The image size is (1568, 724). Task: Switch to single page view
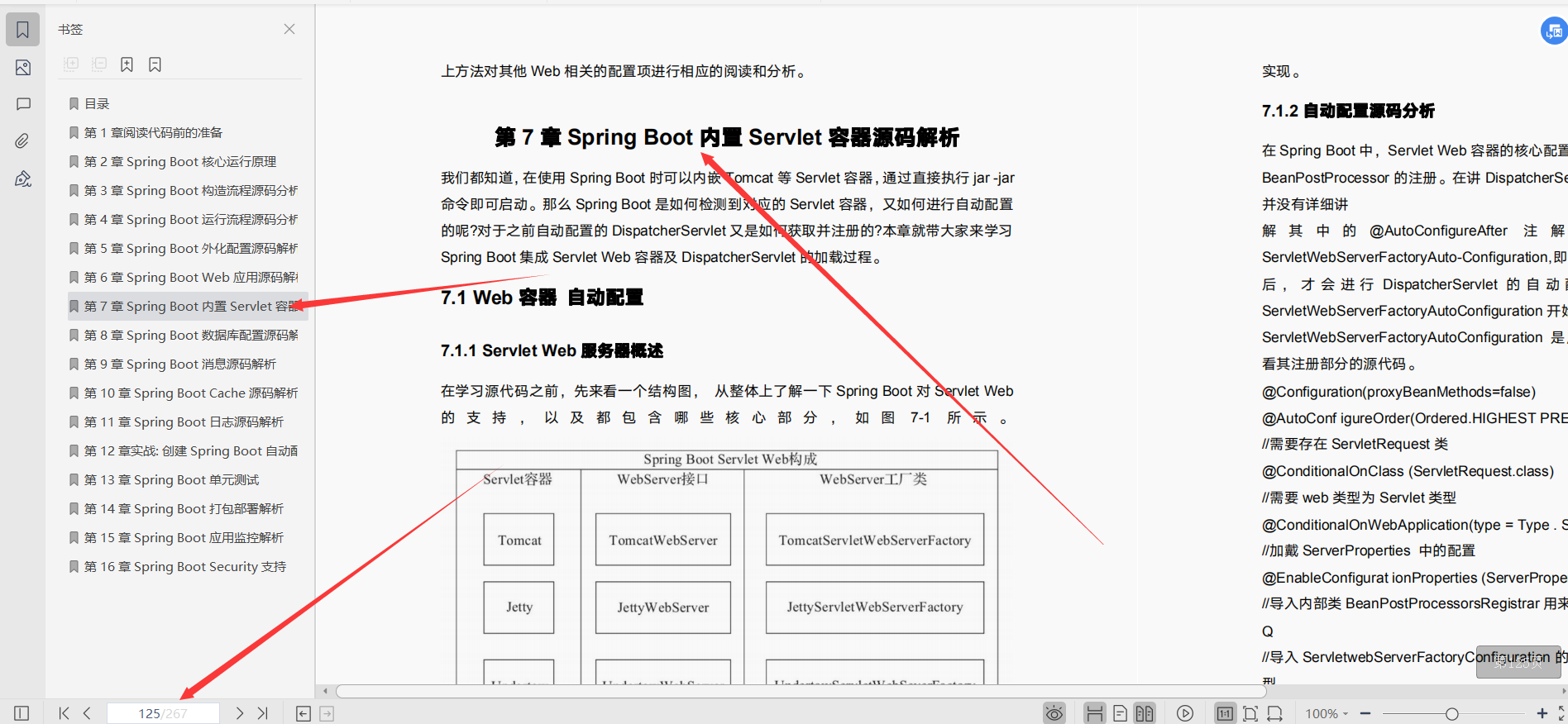click(x=1120, y=713)
